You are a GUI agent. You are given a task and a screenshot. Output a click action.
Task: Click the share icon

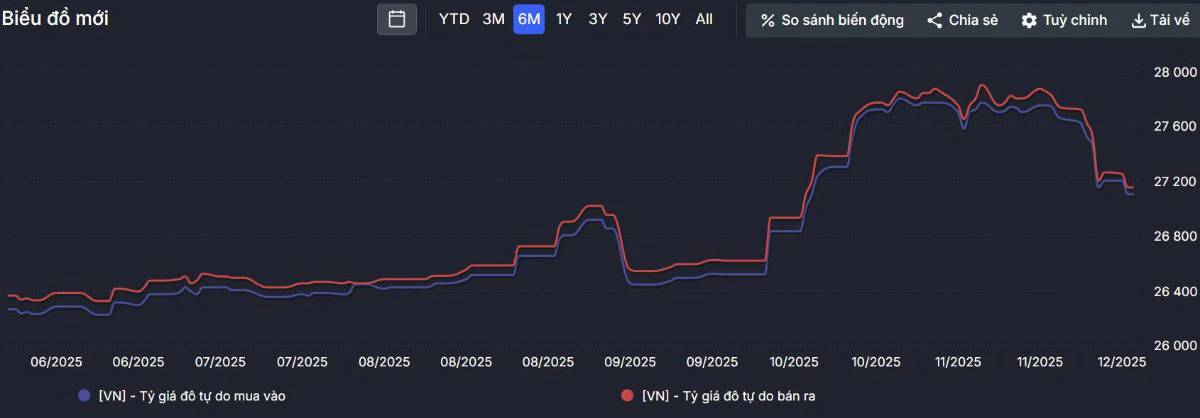[935, 20]
